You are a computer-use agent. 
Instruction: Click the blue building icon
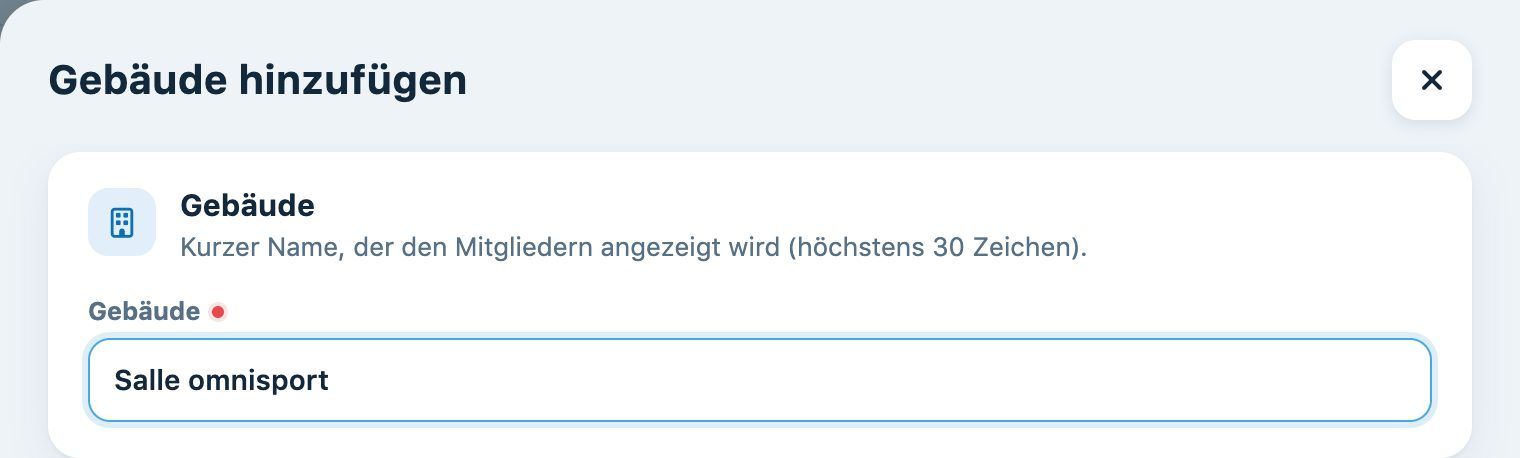122,222
